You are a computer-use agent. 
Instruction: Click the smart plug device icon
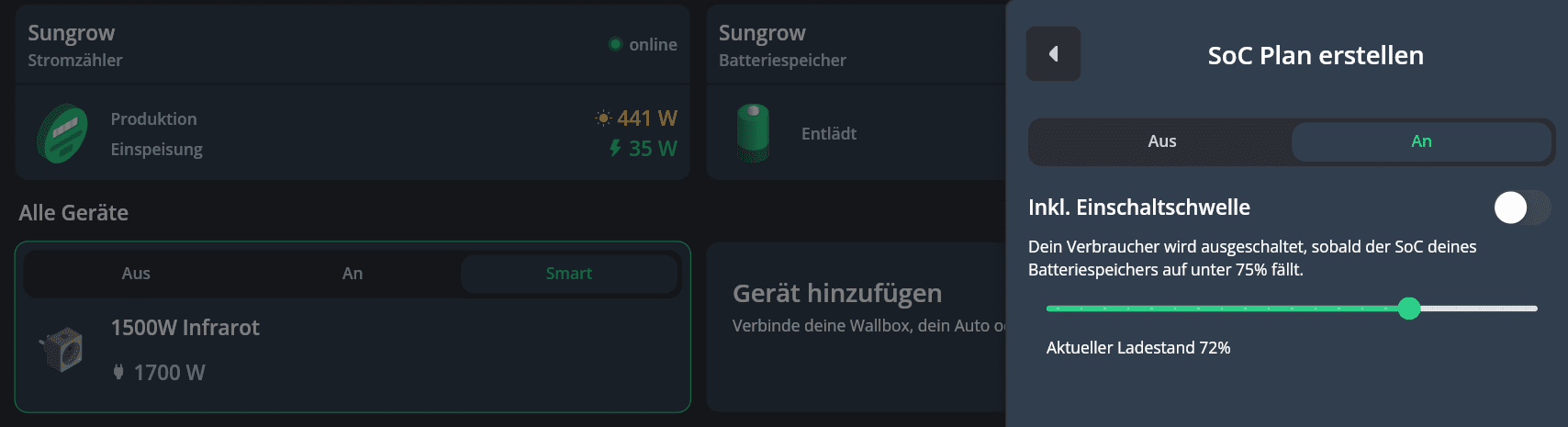click(x=62, y=350)
